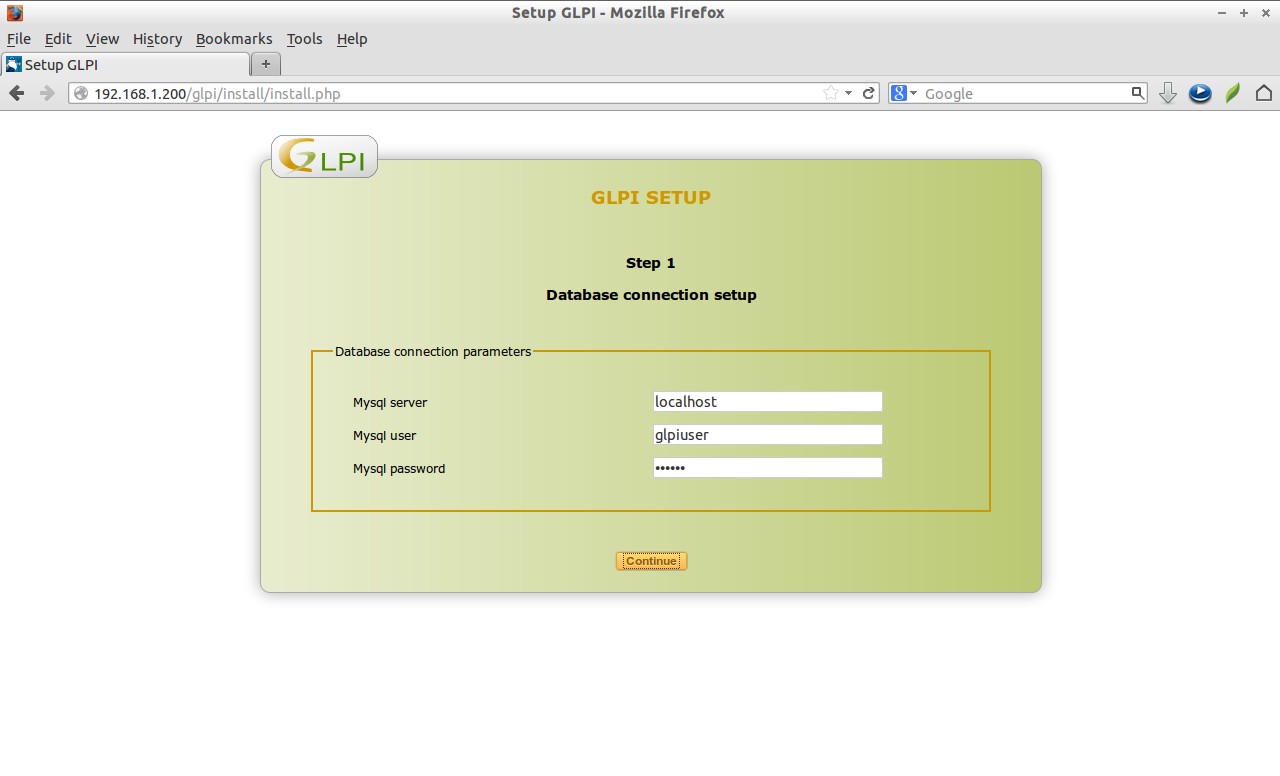Open the Google search engine selector
The image size is (1280, 776).
pos(903,93)
